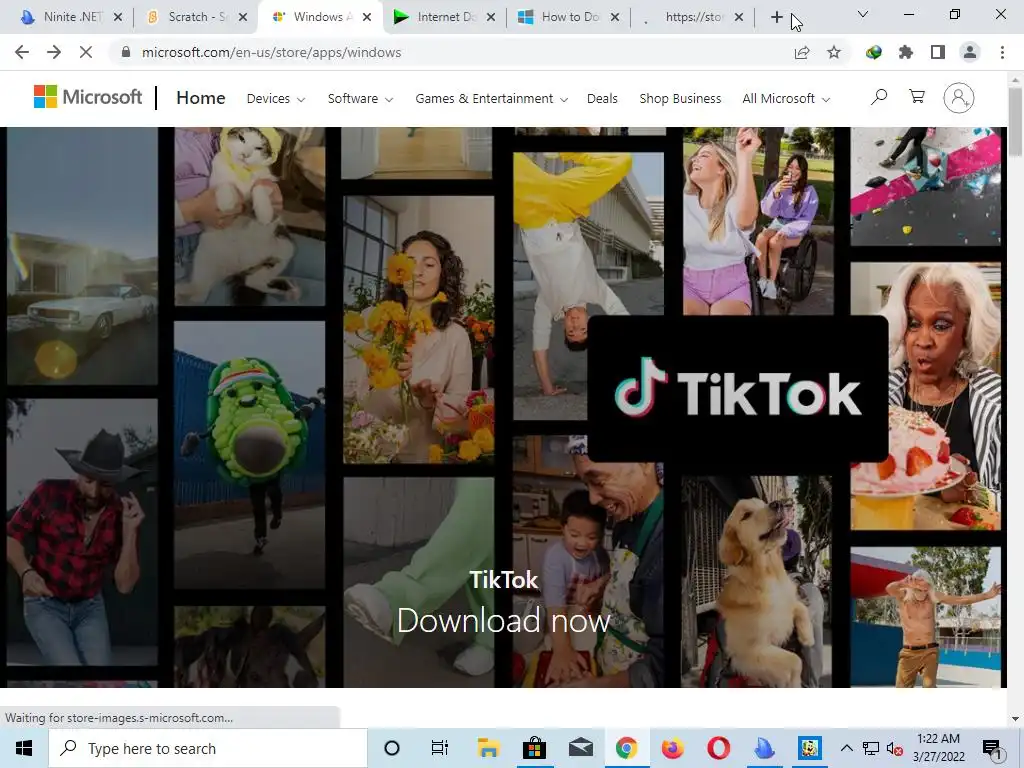This screenshot has width=1024, height=768.
Task: Open the Chrome profile avatar
Action: [x=970, y=52]
